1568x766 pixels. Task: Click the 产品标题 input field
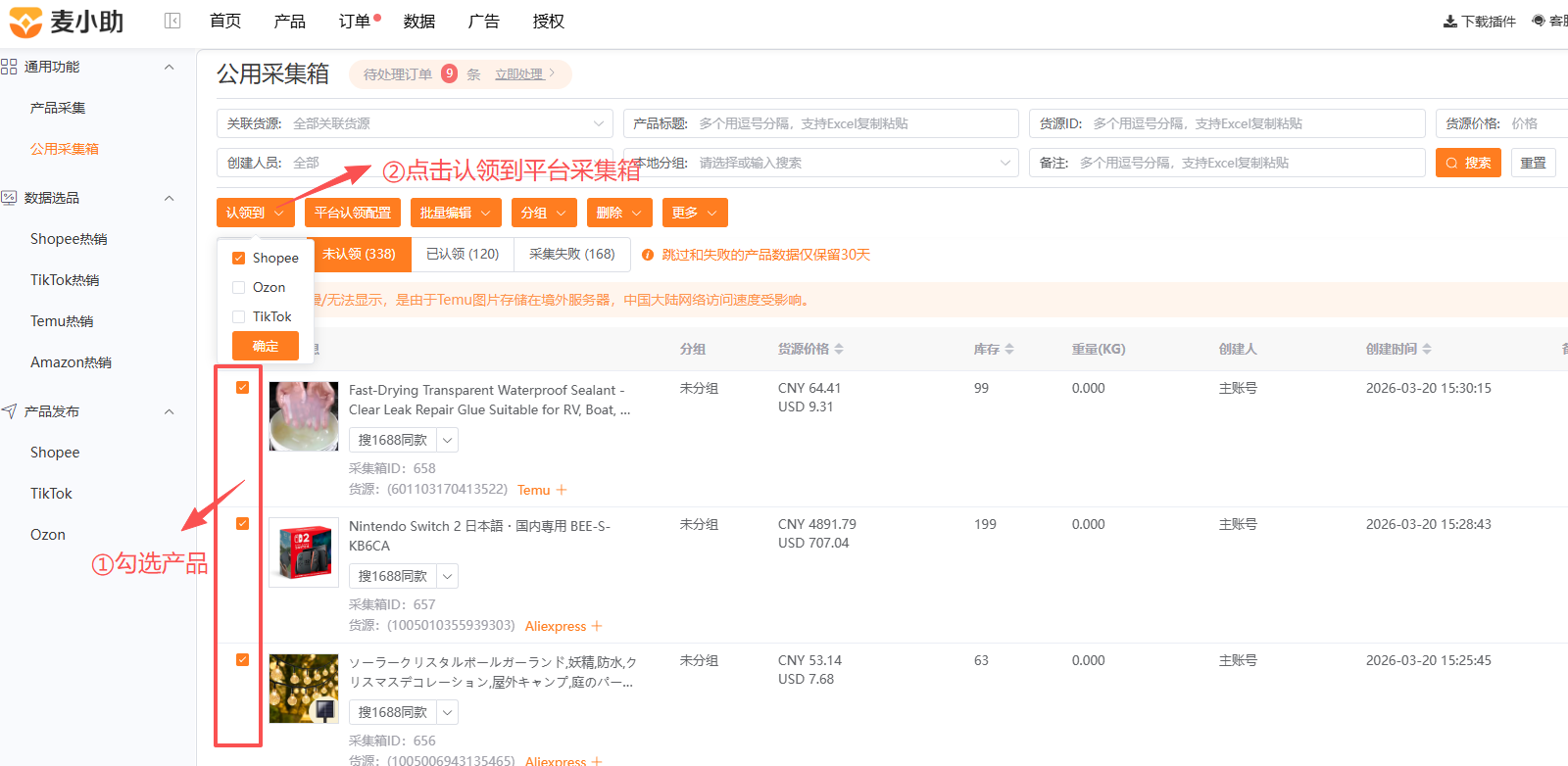[821, 123]
